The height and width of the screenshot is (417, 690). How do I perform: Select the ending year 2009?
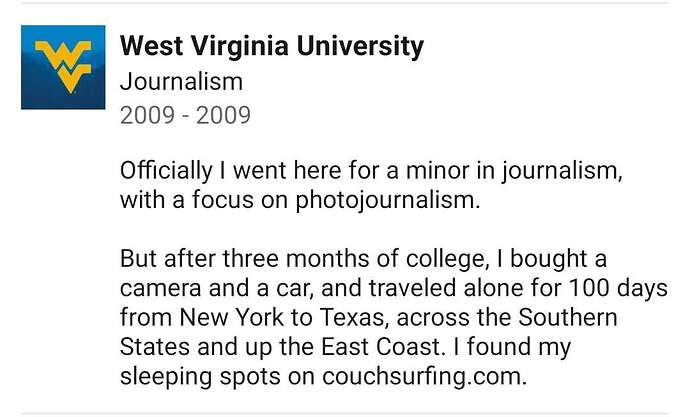click(224, 115)
